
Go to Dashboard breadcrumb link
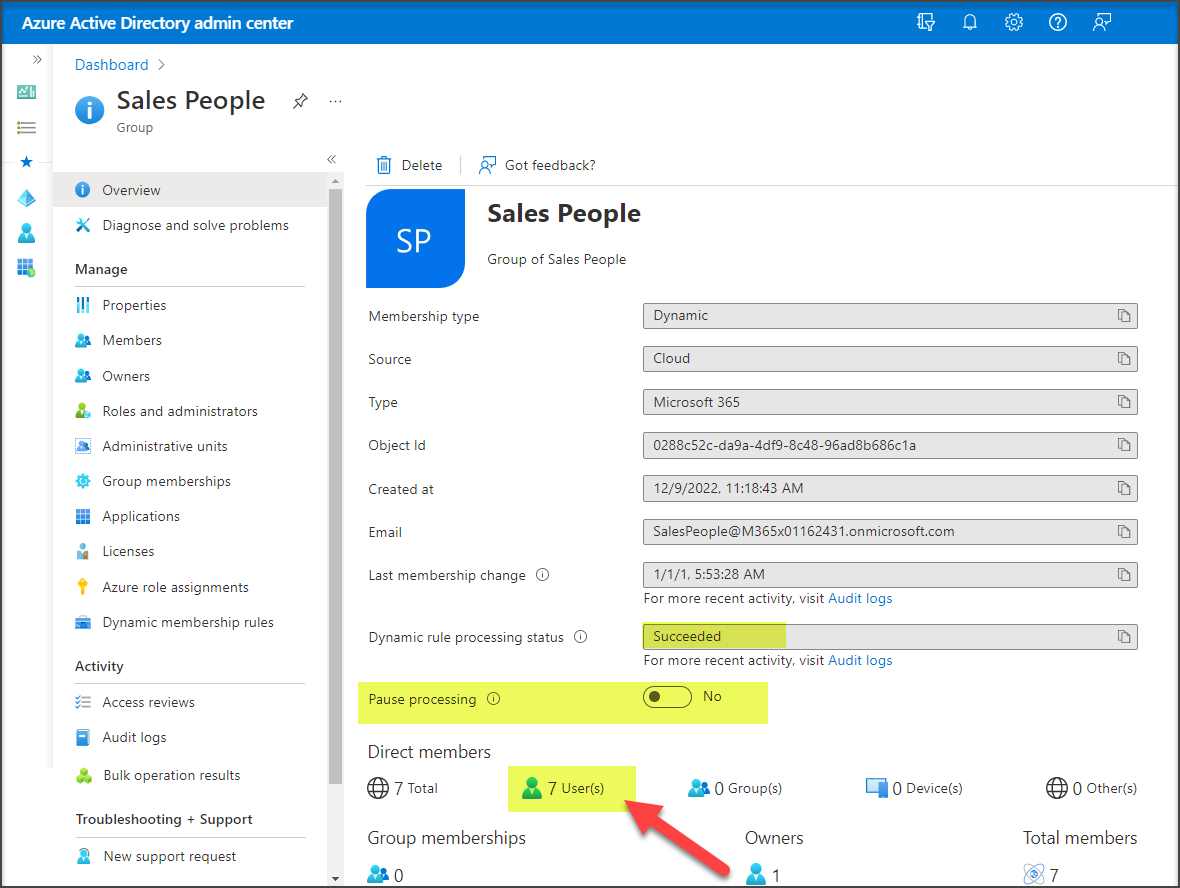[111, 65]
